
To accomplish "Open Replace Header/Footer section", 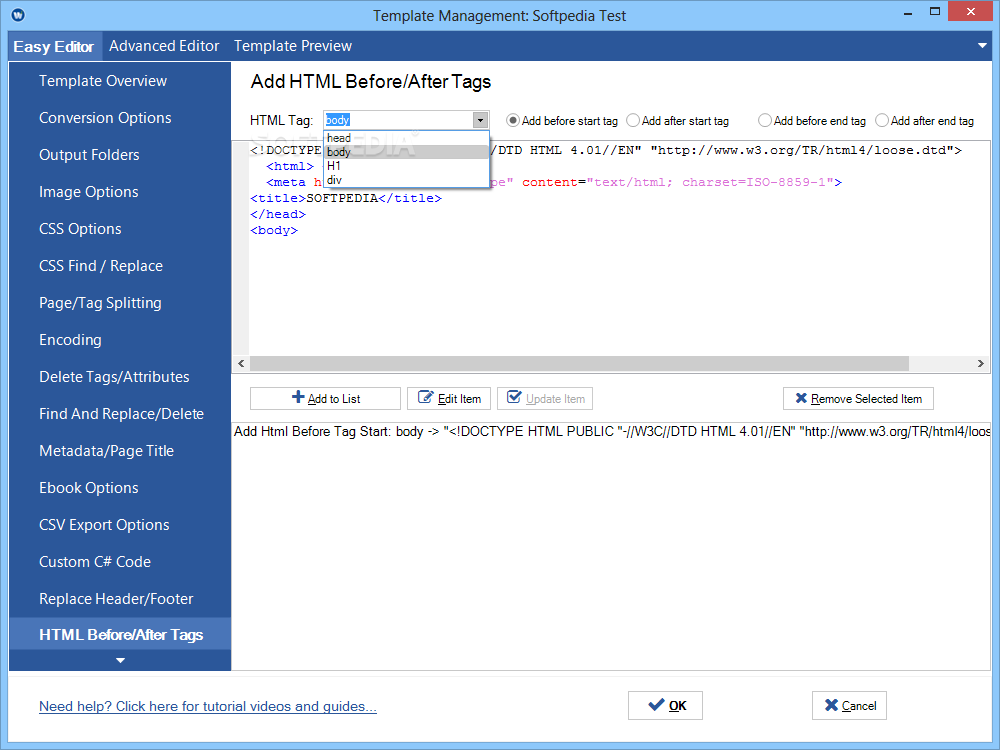I will 120,599.
